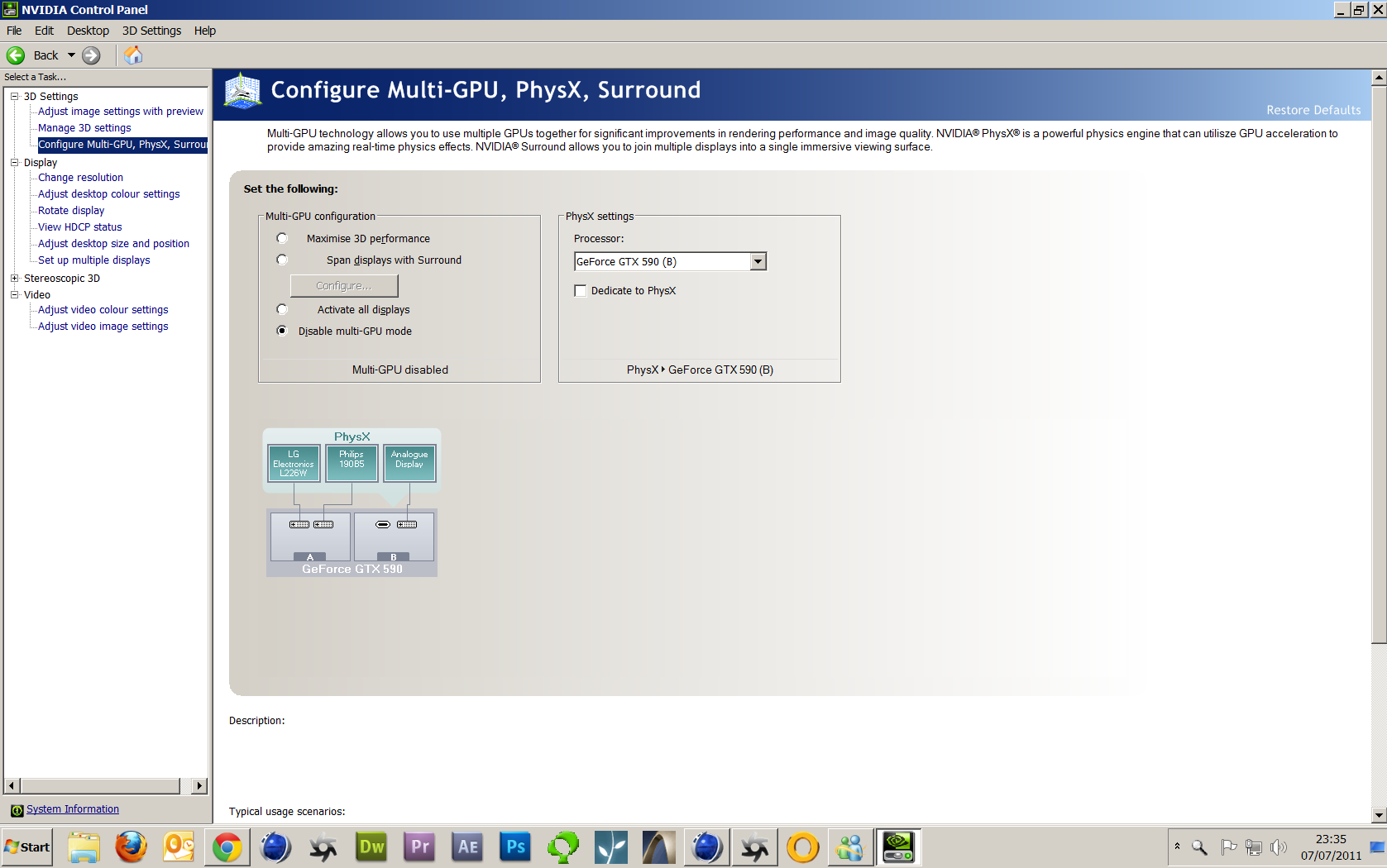Open Windows Explorer from the taskbar

(84, 847)
